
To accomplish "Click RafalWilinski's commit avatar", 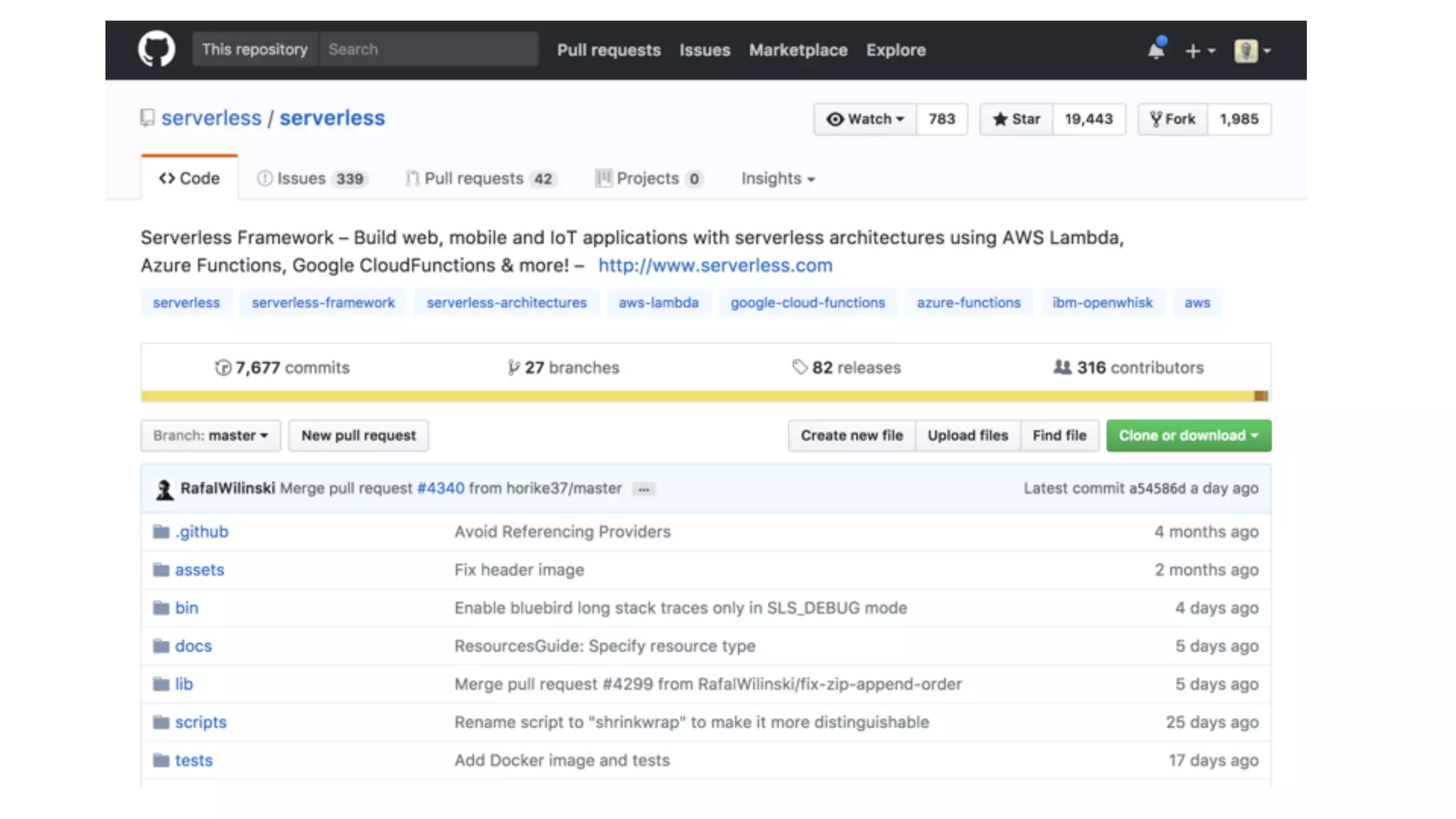I will tap(165, 489).
